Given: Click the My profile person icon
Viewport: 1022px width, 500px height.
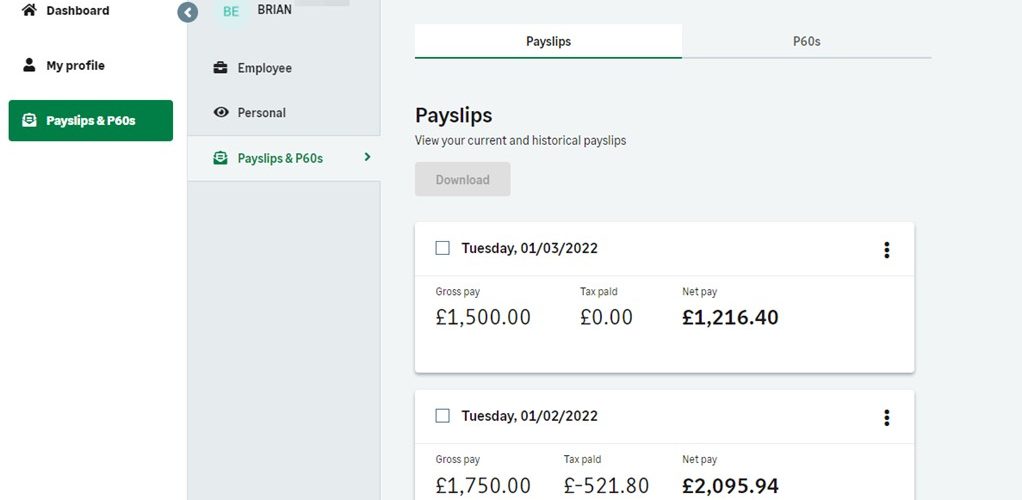Looking at the screenshot, I should point(29,65).
